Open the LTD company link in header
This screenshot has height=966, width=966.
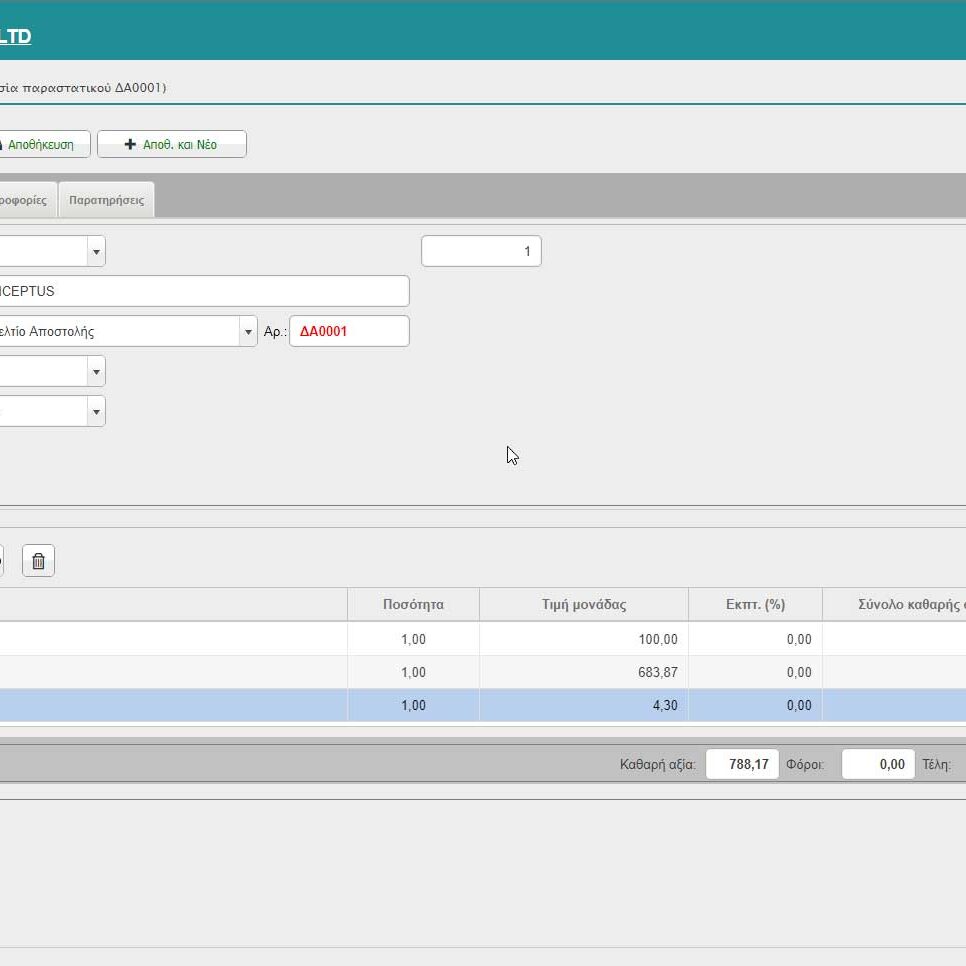(15, 37)
